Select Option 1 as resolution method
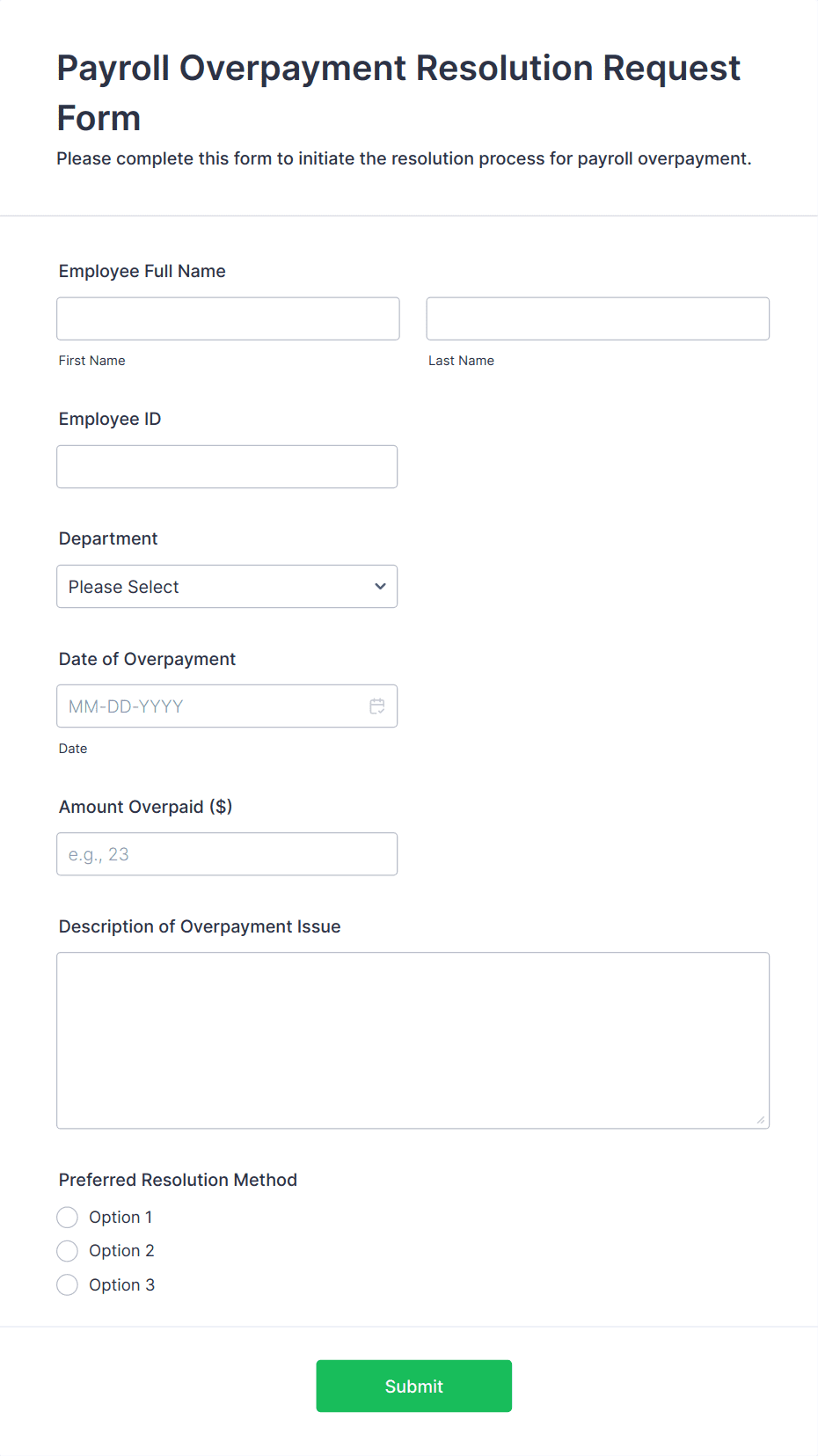 [x=67, y=1217]
